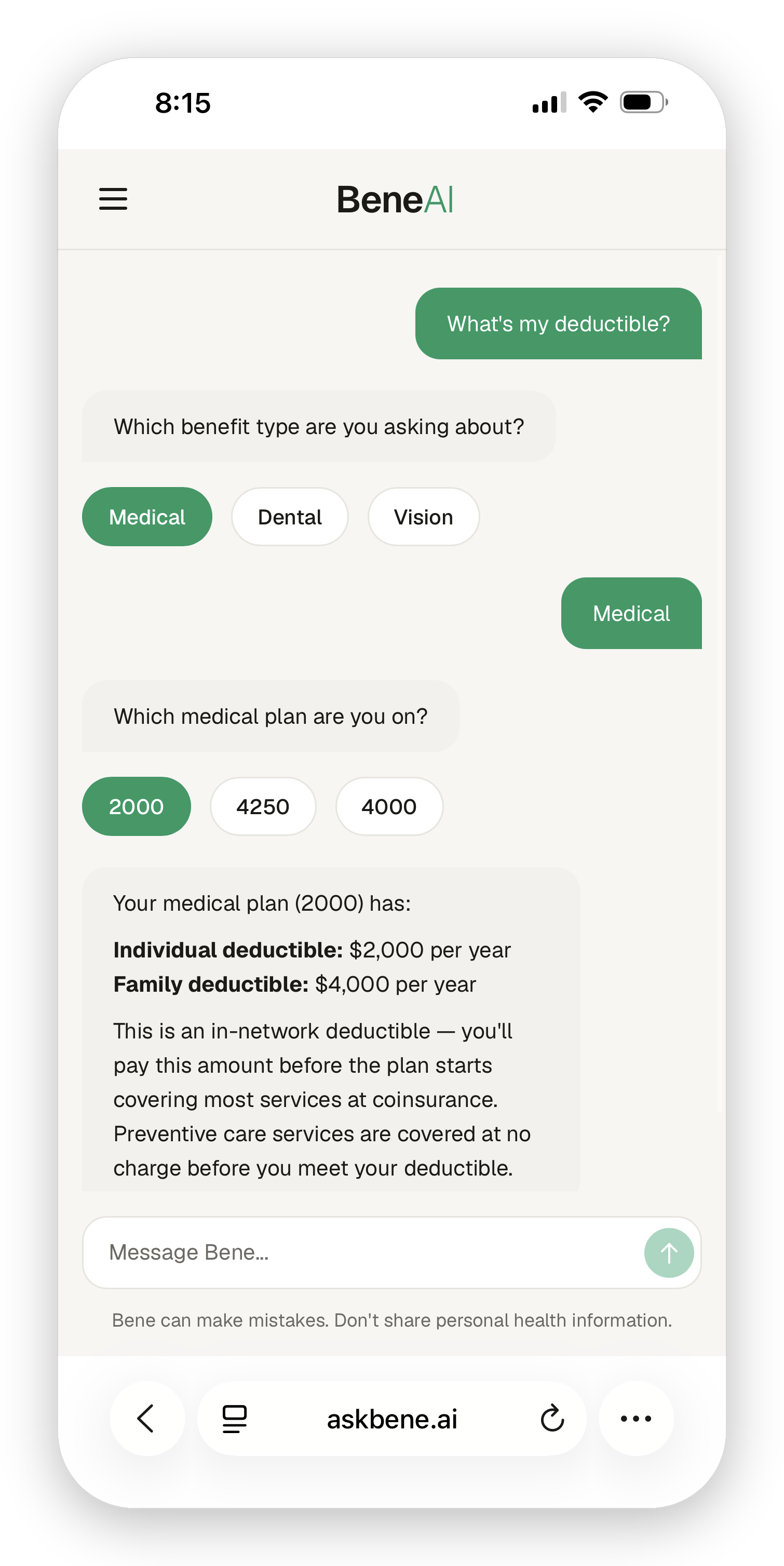
Task: Choose the 4250 medical plan option
Action: (263, 806)
